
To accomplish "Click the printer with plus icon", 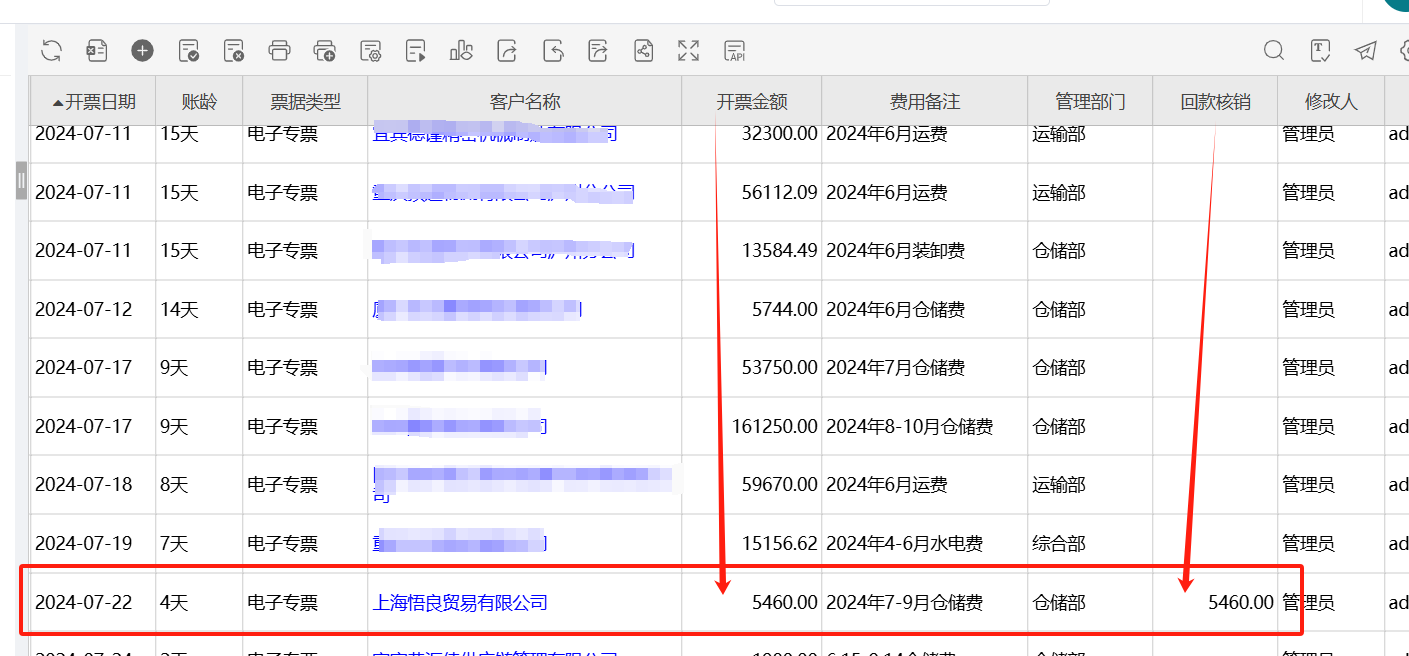I will tap(325, 50).
